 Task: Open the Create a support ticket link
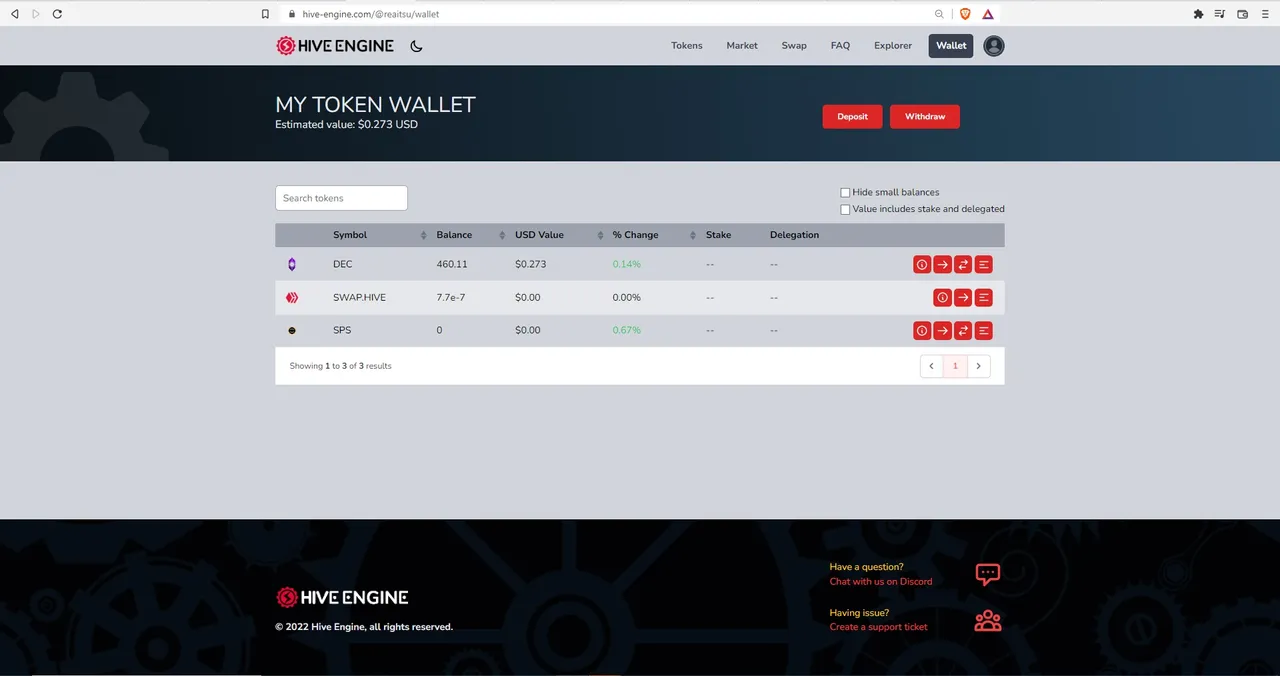[x=879, y=627]
